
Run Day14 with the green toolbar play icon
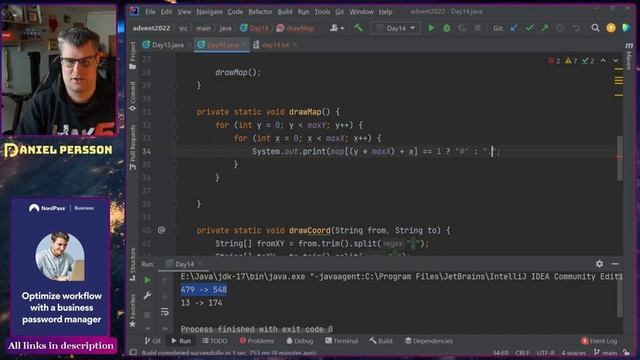tap(431, 28)
